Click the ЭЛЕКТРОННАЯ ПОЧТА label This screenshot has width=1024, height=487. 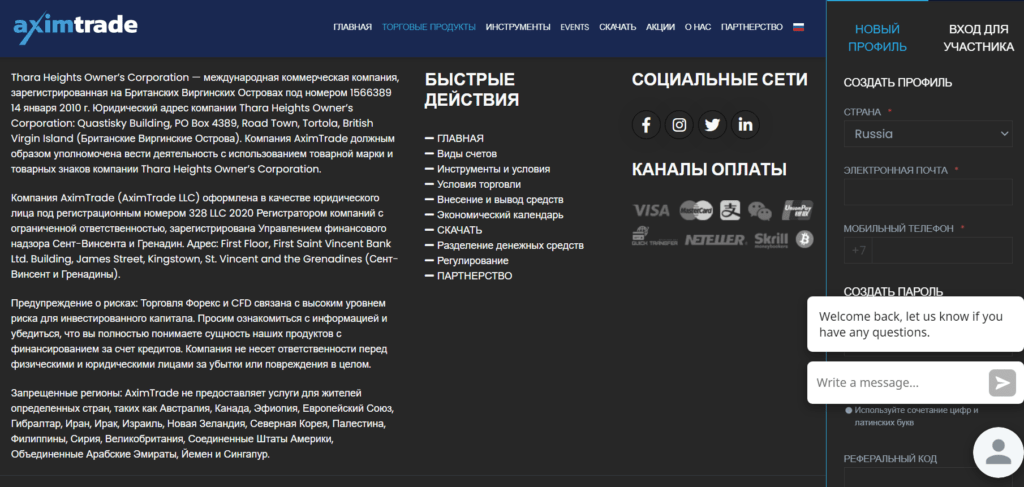point(895,170)
